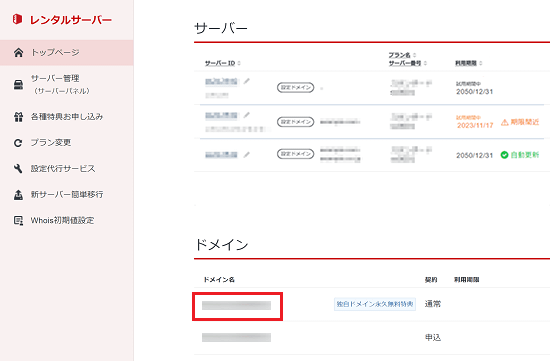The height and width of the screenshot is (361, 550).
Task: Click the レンタルサーバー logo
Action: [x=62, y=20]
